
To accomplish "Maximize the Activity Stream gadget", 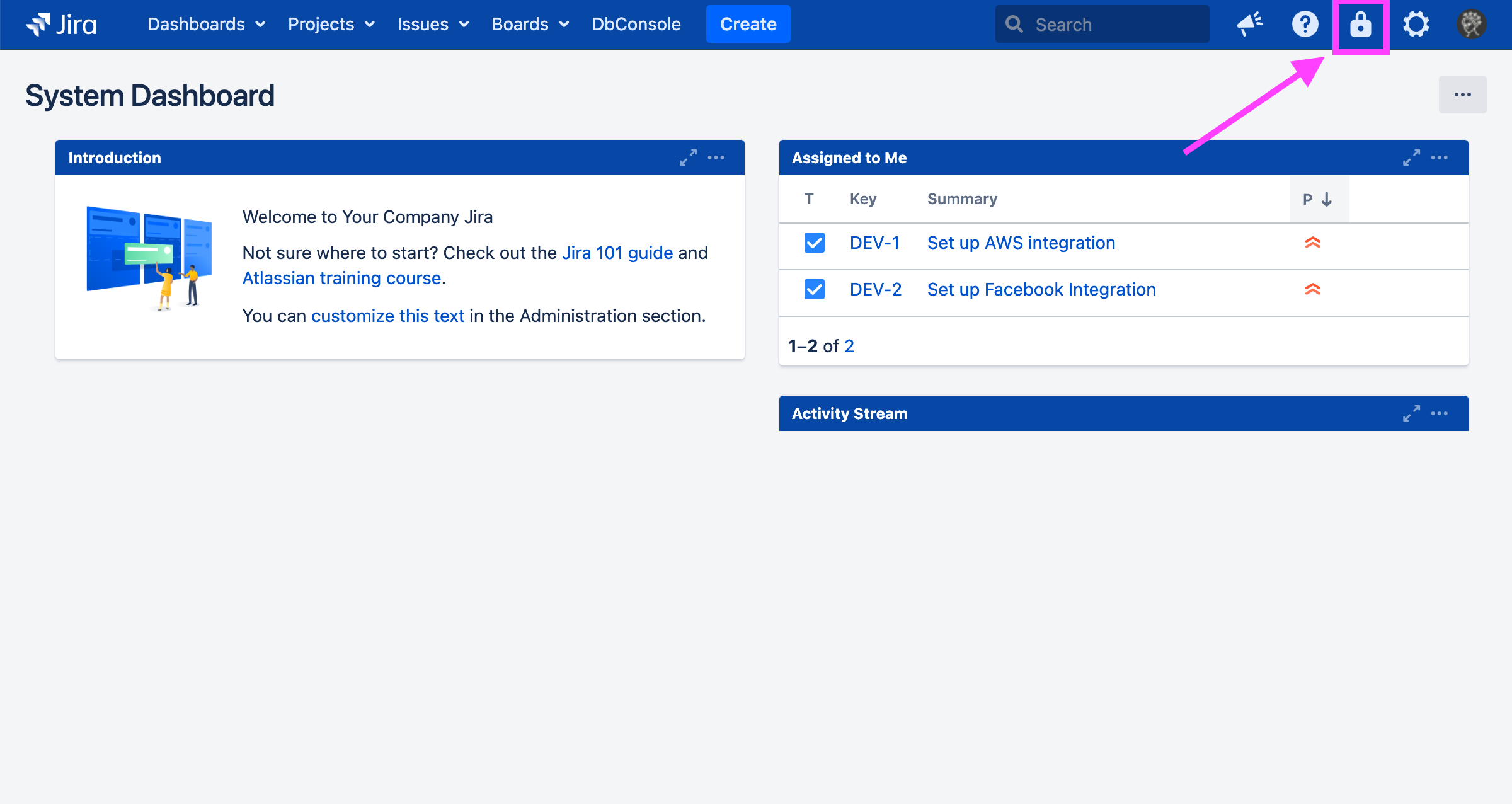I will click(x=1411, y=413).
